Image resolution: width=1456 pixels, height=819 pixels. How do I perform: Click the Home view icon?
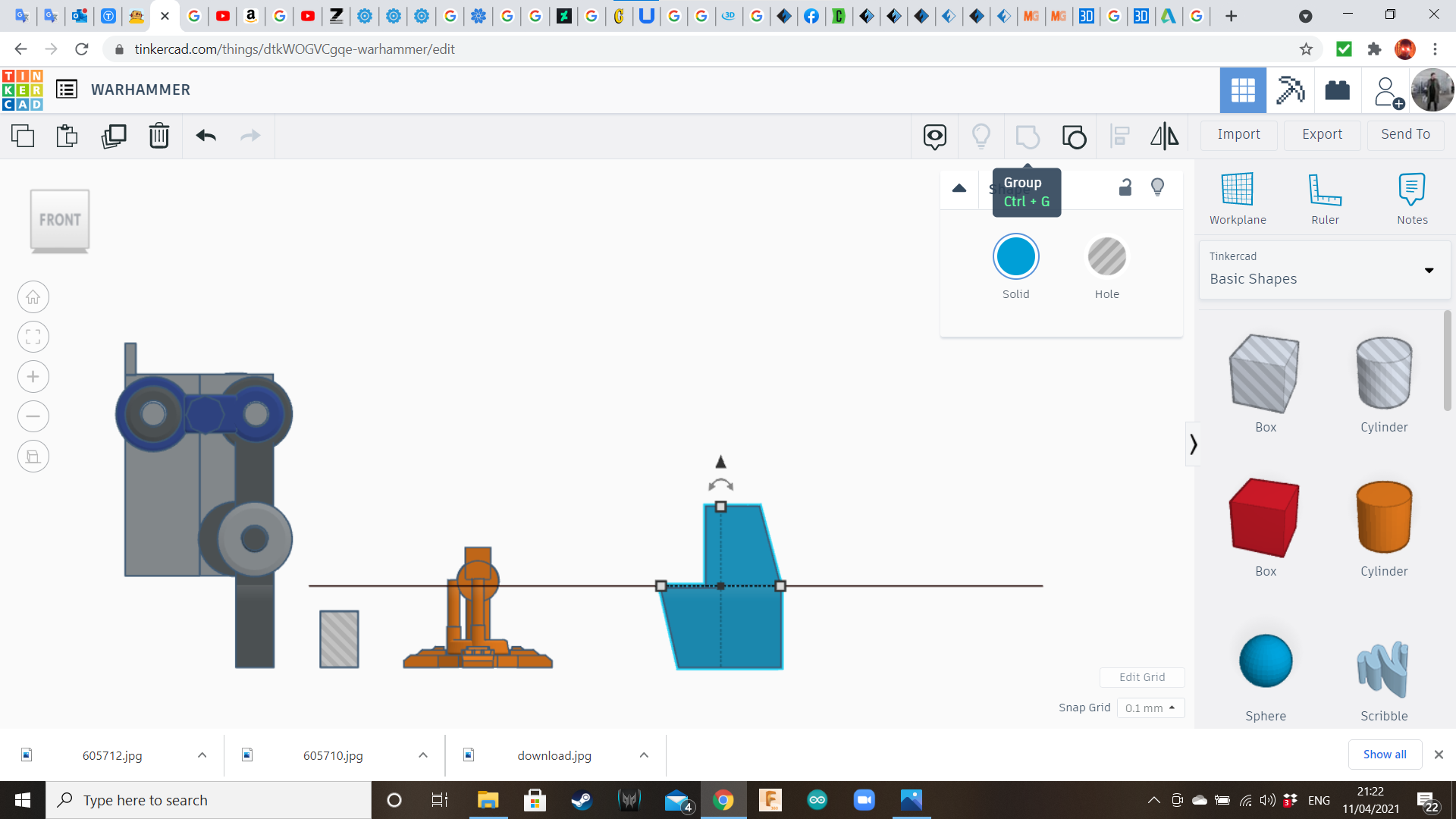[33, 297]
